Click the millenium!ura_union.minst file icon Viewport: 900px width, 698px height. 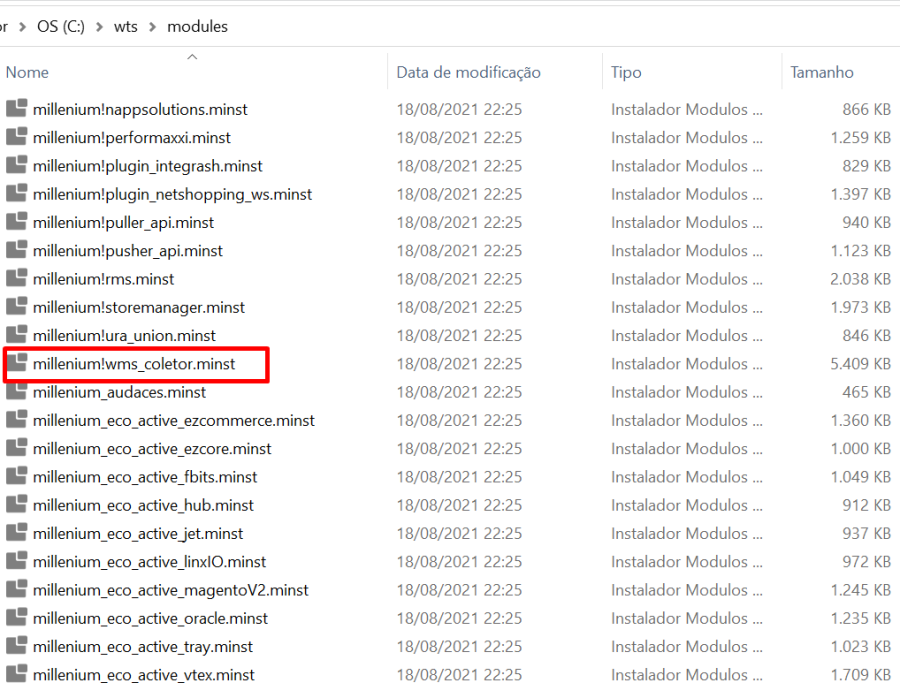pos(16,334)
